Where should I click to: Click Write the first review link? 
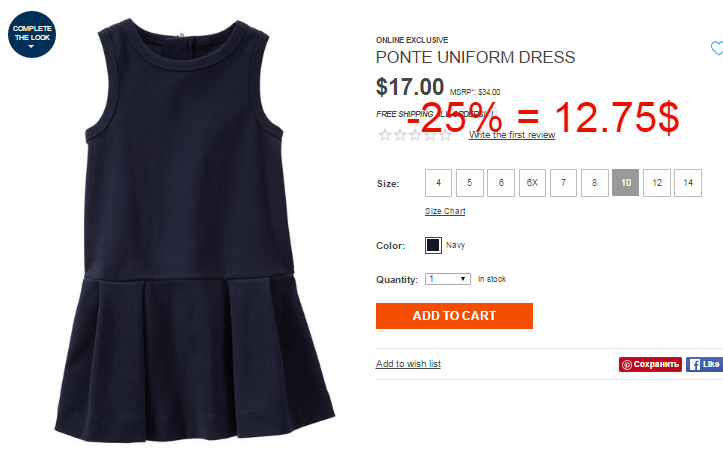[512, 135]
